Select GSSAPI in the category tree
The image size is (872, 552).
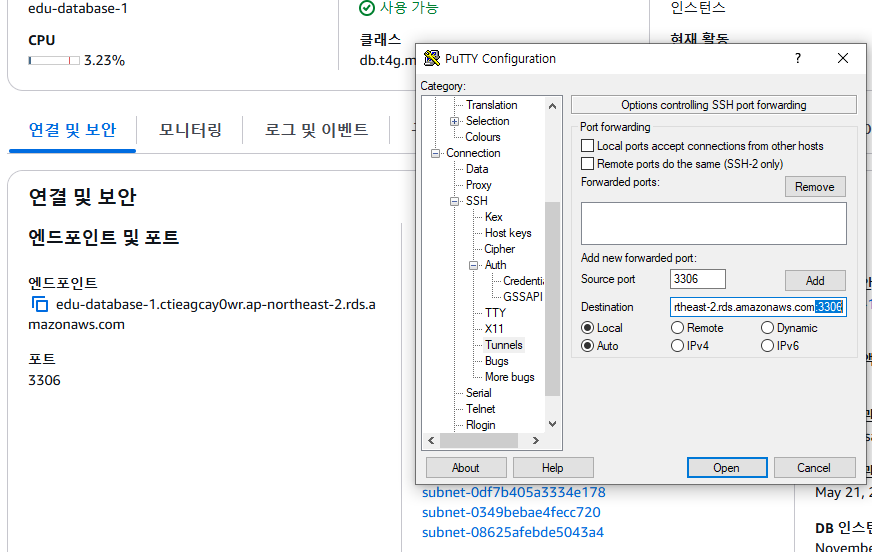click(523, 297)
